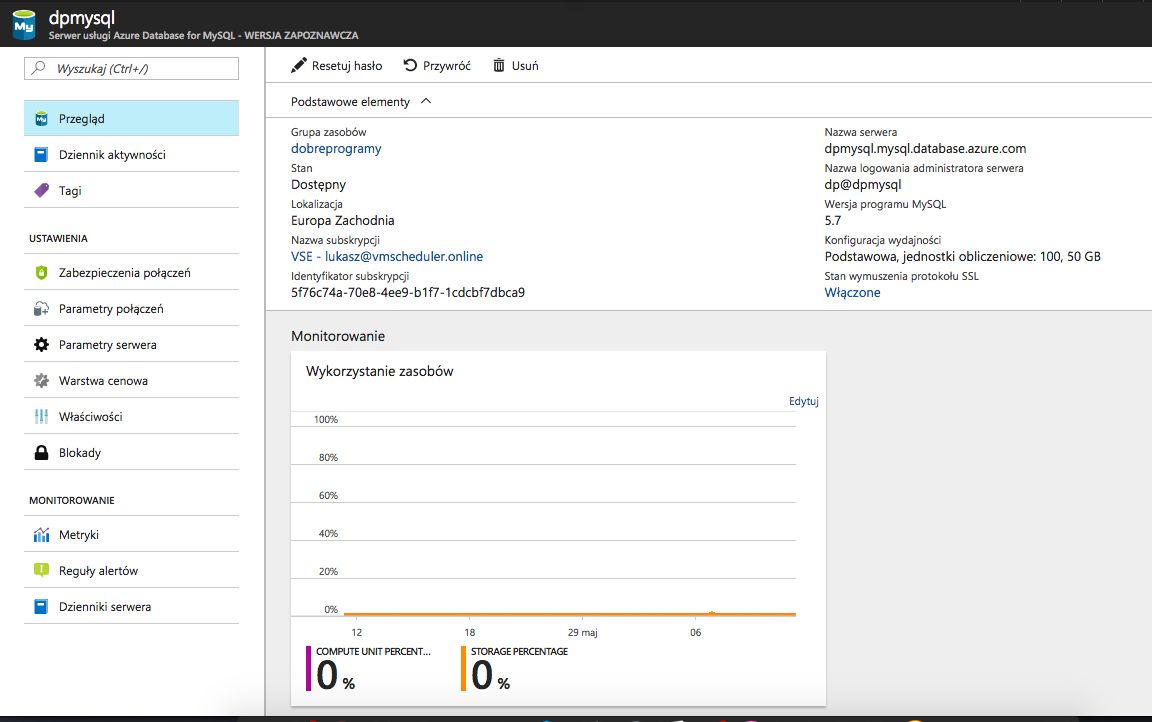1152x722 pixels.
Task: Open the VSE subscription link
Action: coord(387,257)
